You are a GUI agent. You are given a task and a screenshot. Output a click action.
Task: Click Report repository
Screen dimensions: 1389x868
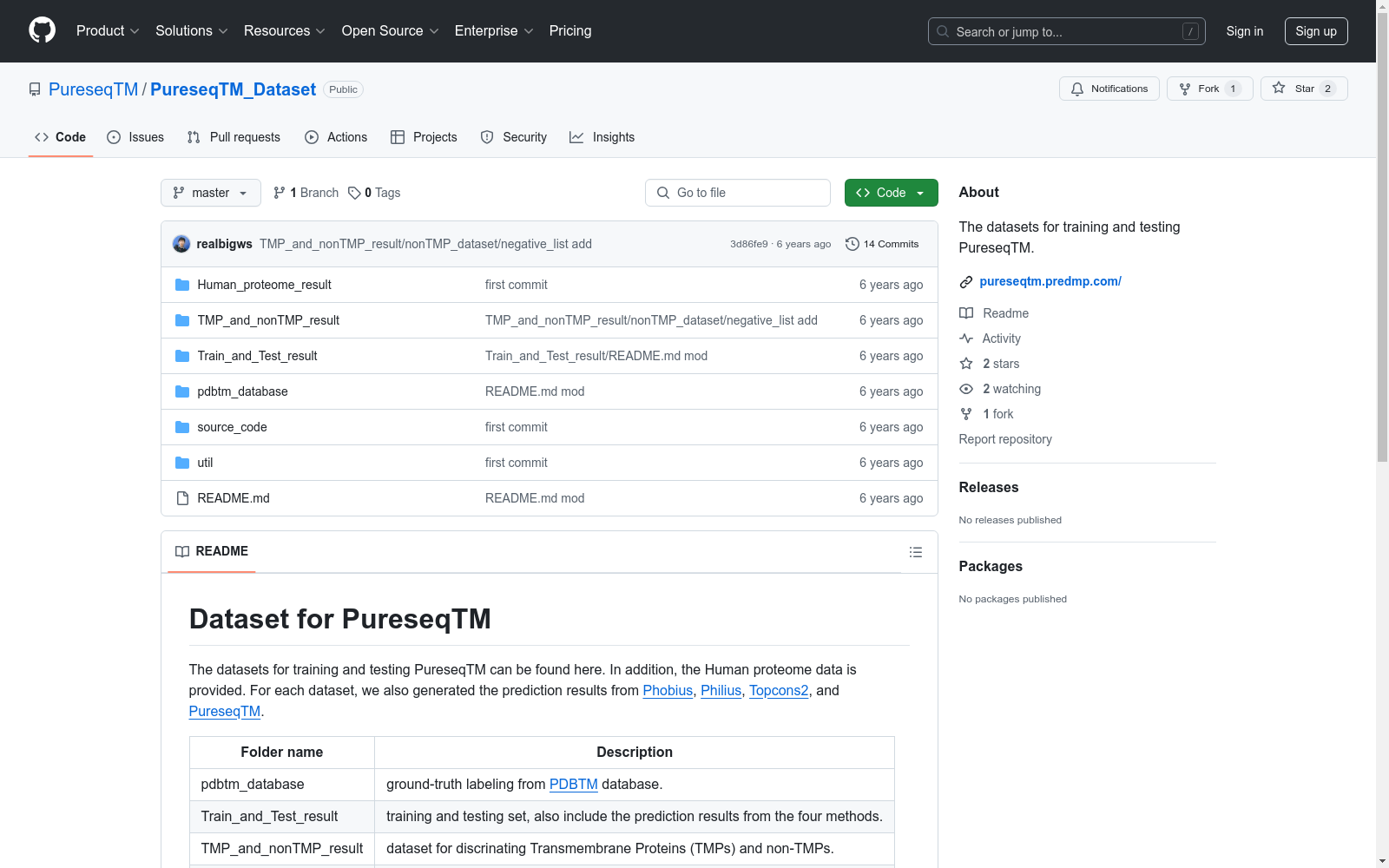point(1005,439)
